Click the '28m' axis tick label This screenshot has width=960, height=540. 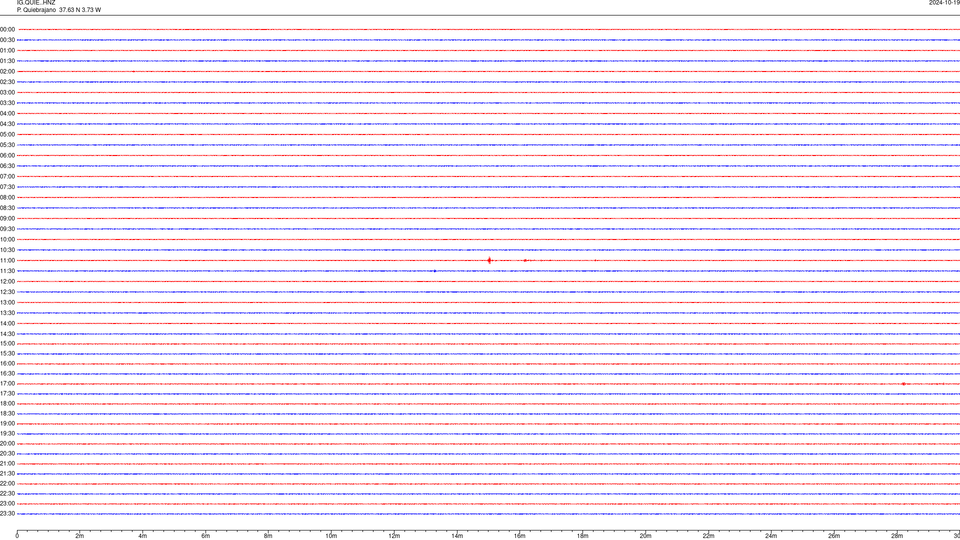(x=897, y=536)
